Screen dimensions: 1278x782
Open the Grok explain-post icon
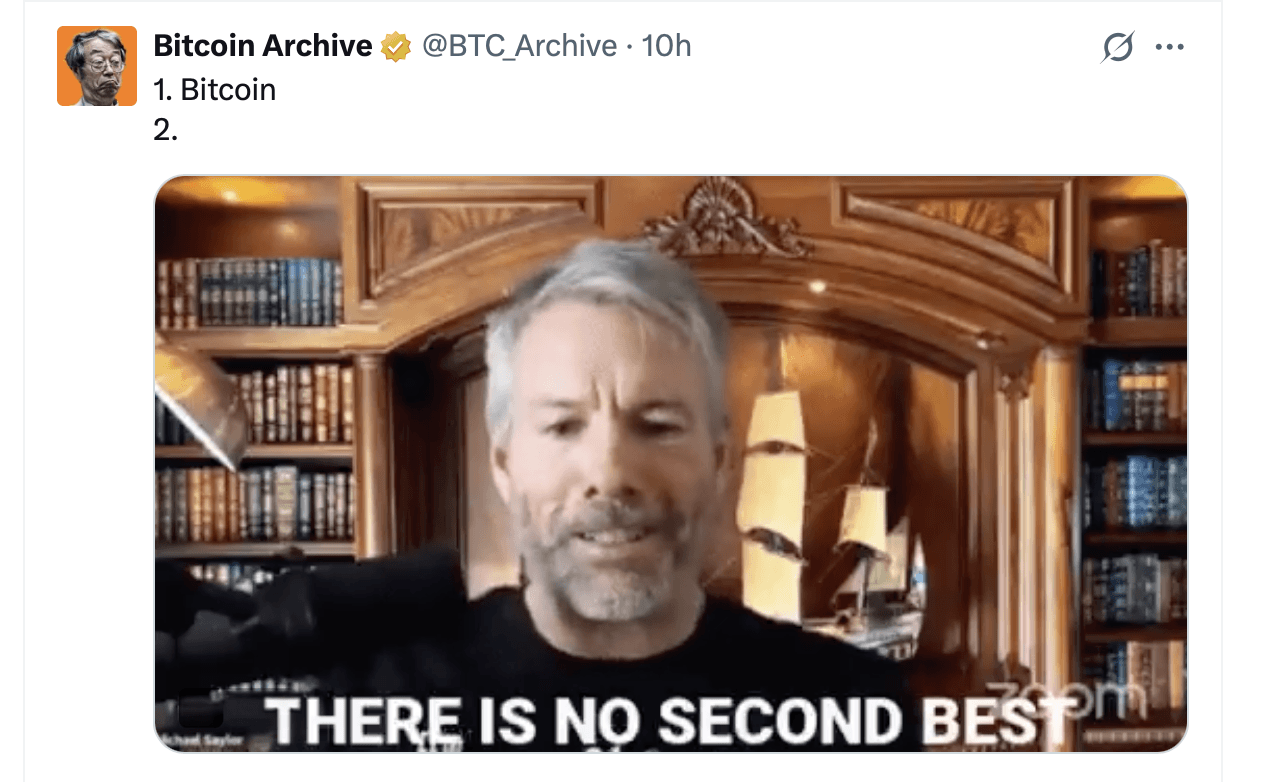(1117, 47)
